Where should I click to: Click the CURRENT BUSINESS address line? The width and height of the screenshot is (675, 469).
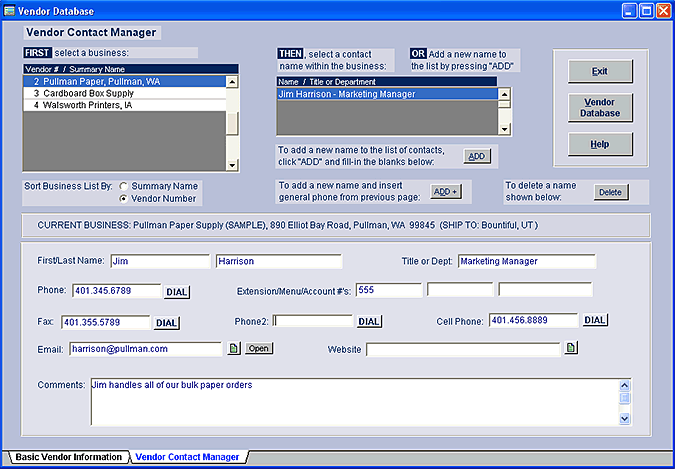click(288, 225)
